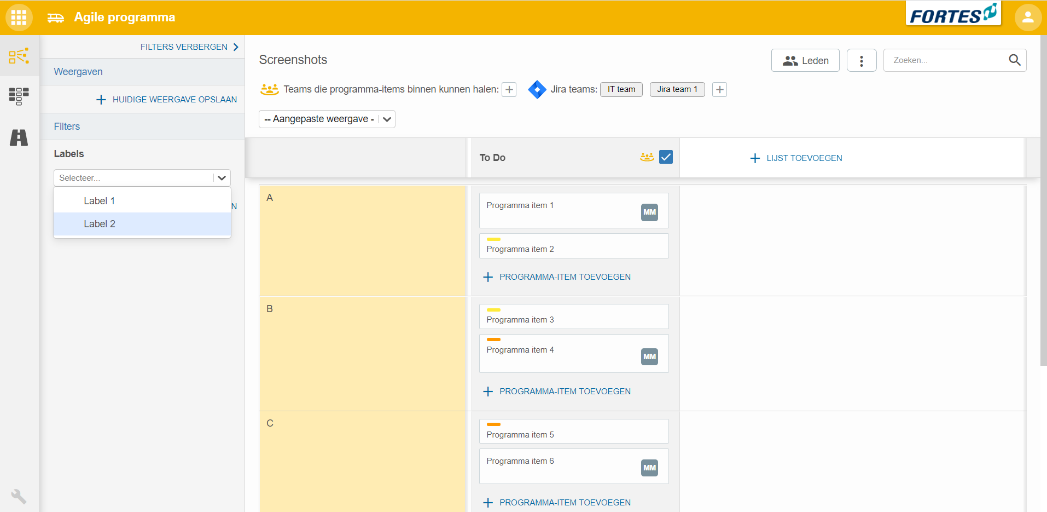Open the user profile avatar
This screenshot has width=1047, height=512.
[x=1028, y=17]
